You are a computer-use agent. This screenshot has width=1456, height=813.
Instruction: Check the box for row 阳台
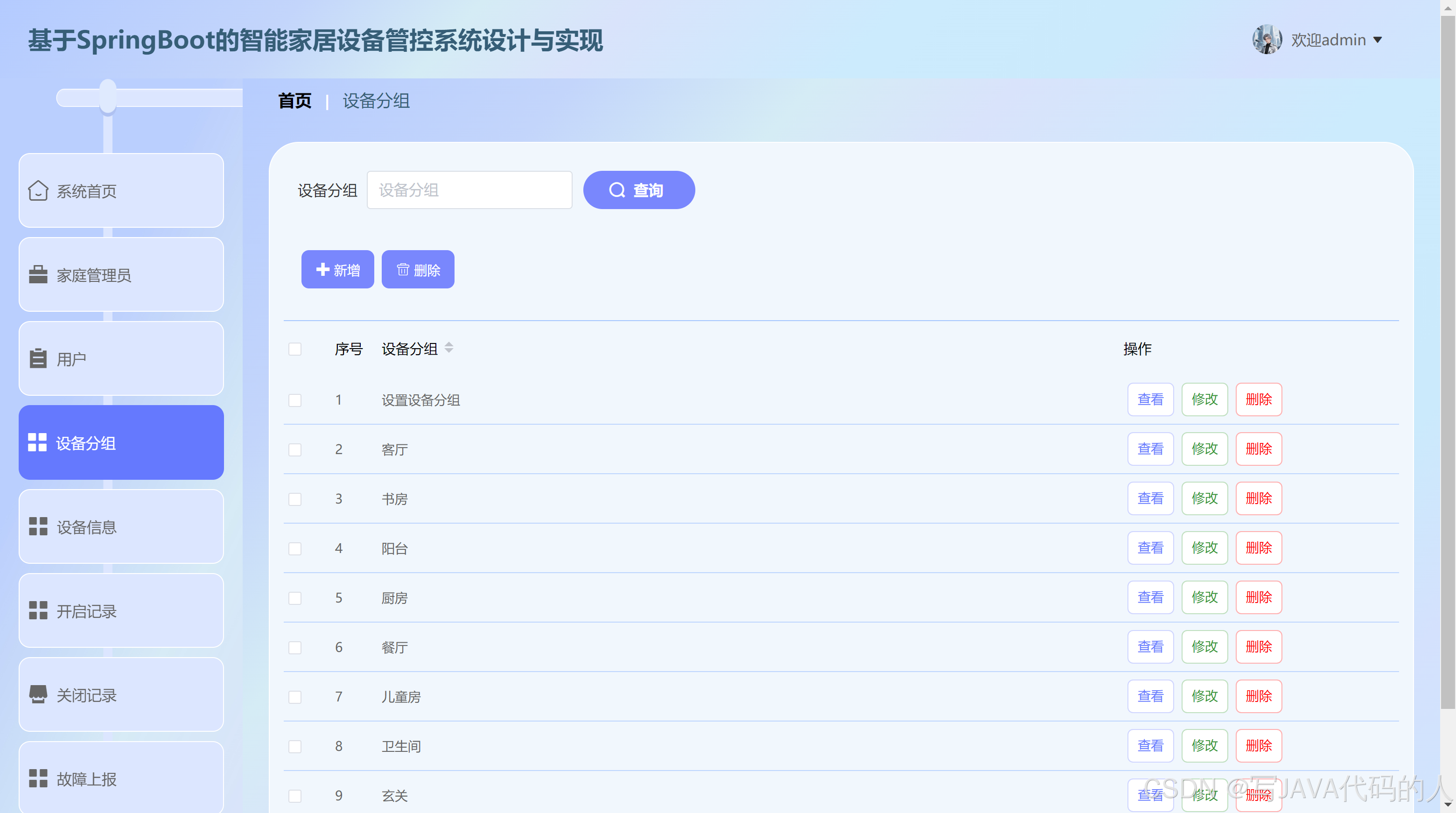pyautogui.click(x=294, y=548)
